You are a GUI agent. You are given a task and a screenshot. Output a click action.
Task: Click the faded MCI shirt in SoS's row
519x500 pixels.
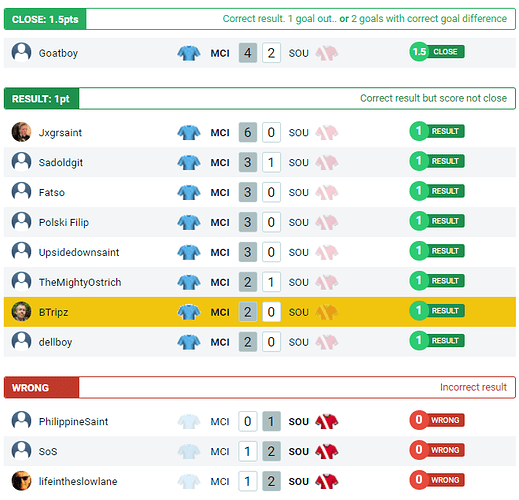[x=189, y=451]
